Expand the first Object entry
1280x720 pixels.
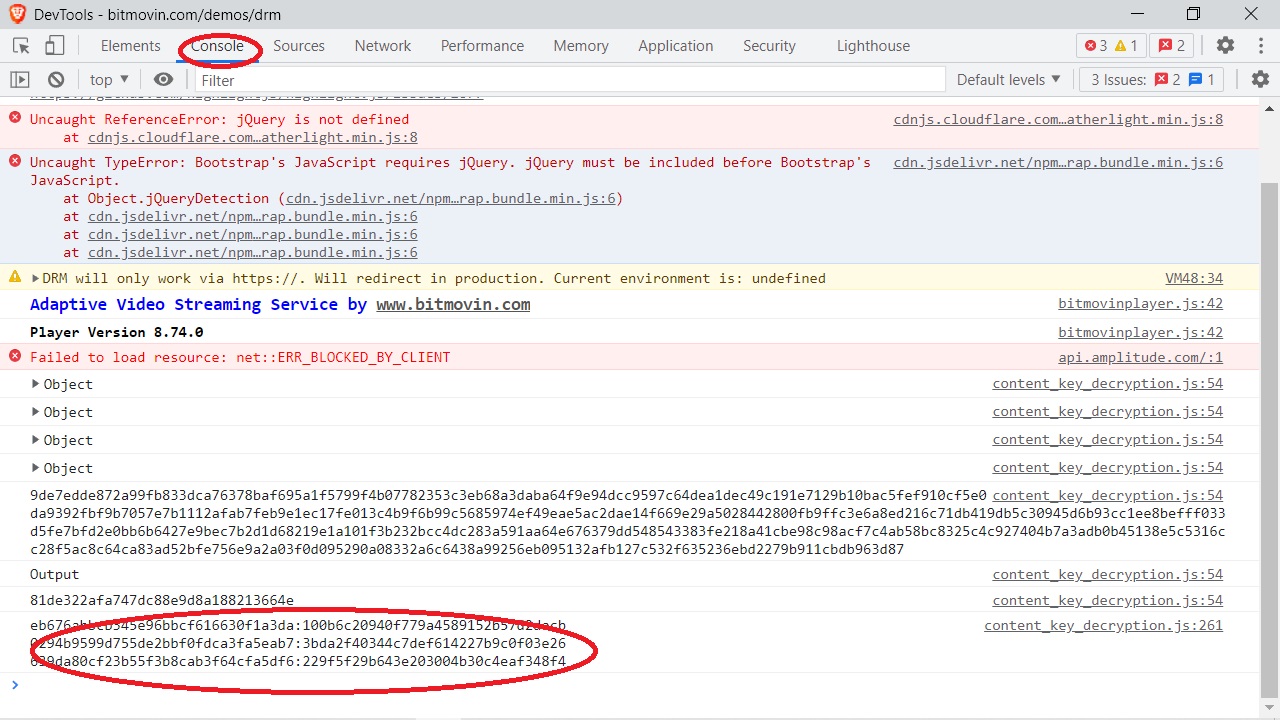pyautogui.click(x=36, y=384)
